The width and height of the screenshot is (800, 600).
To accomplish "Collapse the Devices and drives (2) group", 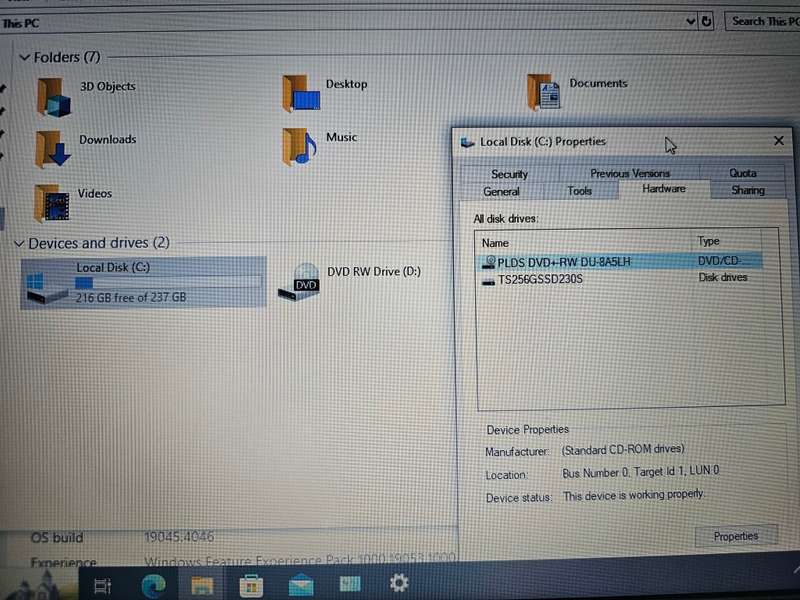I will 19,244.
